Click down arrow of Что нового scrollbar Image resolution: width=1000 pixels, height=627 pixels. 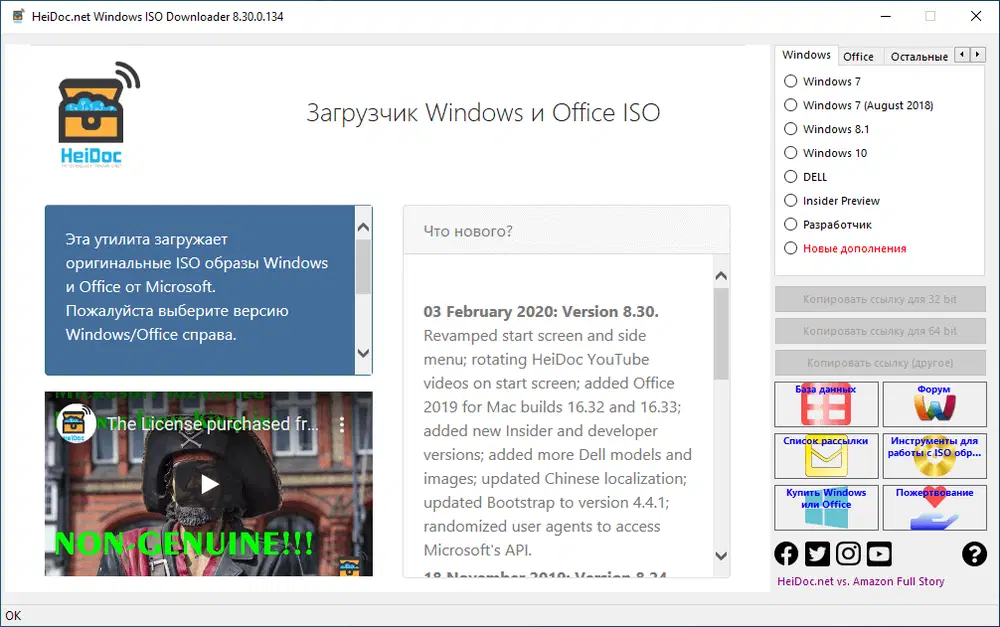point(721,556)
